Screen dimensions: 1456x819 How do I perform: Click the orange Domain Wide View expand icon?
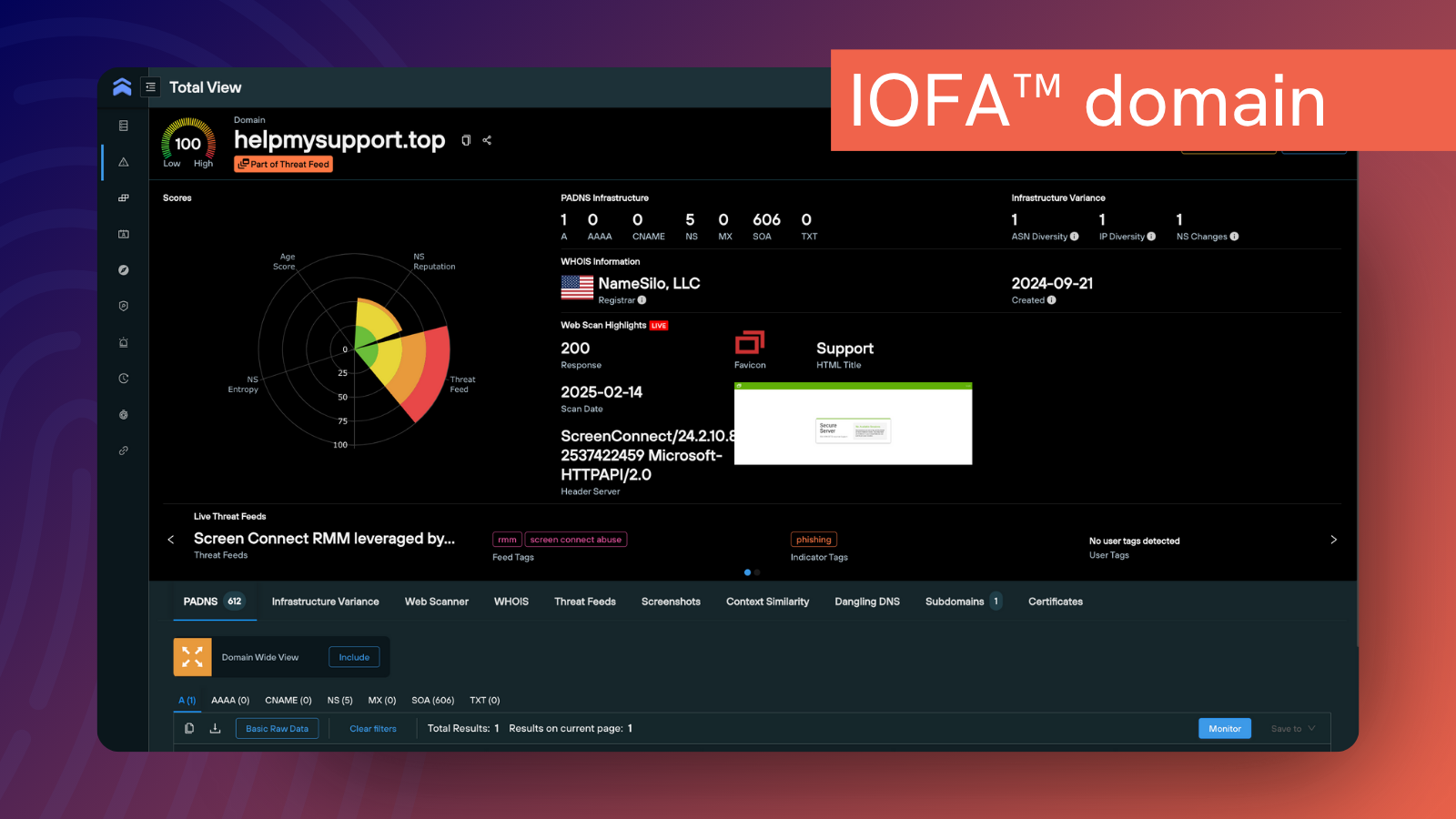pos(192,657)
